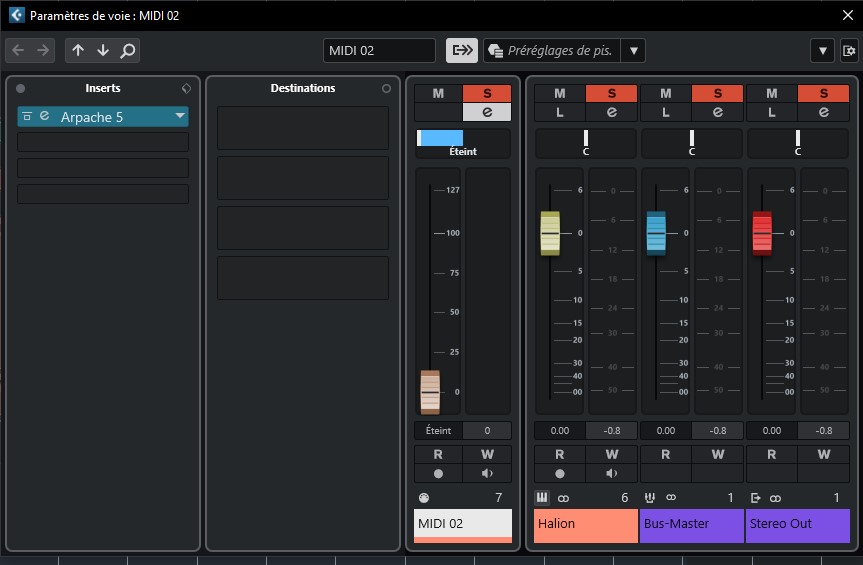Click the record enable dot on Halion

(560, 473)
